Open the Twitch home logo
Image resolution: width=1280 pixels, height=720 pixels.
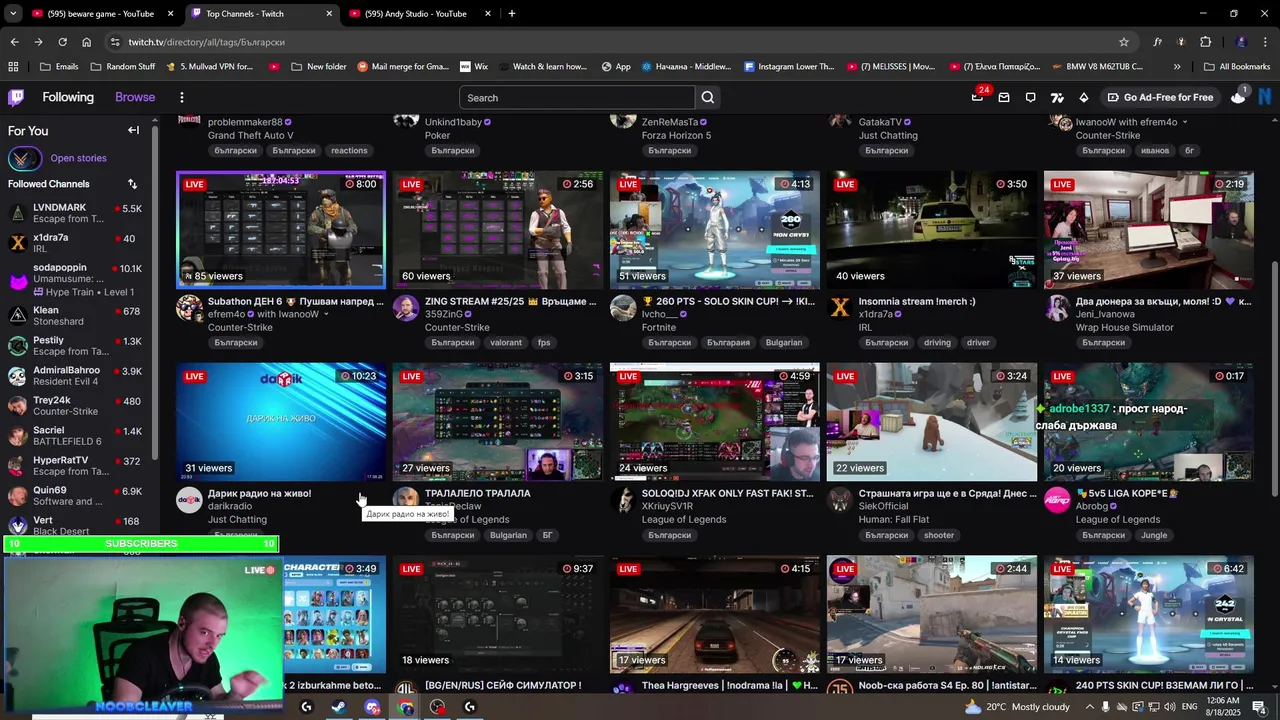coord(16,97)
